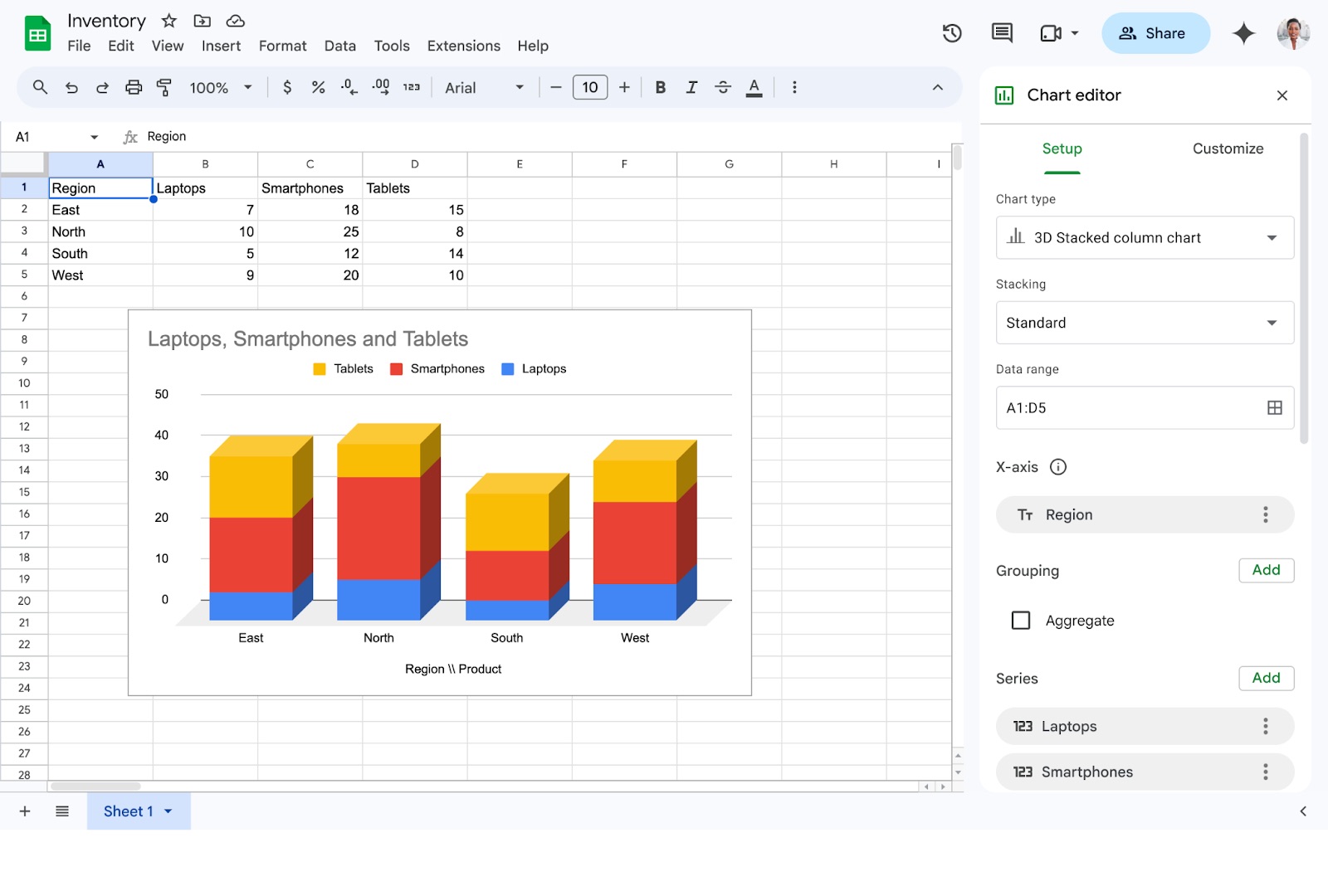Click the move to folder icon
This screenshot has width=1328, height=896.
[202, 21]
